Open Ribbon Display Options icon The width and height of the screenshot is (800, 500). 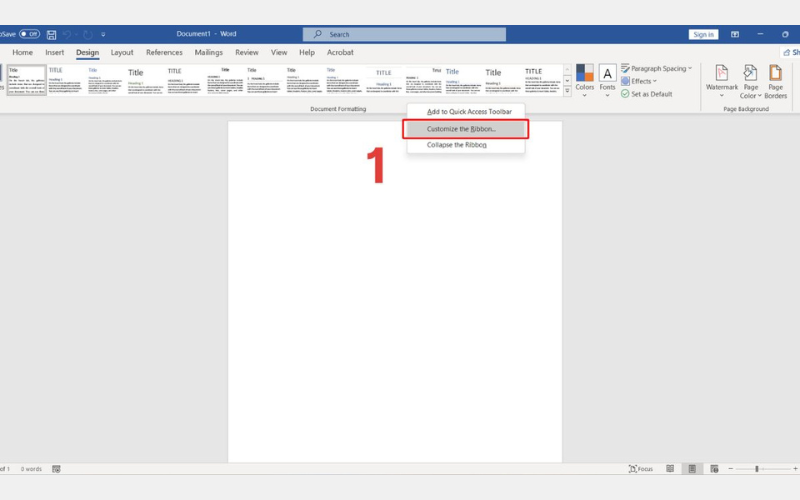tap(735, 34)
